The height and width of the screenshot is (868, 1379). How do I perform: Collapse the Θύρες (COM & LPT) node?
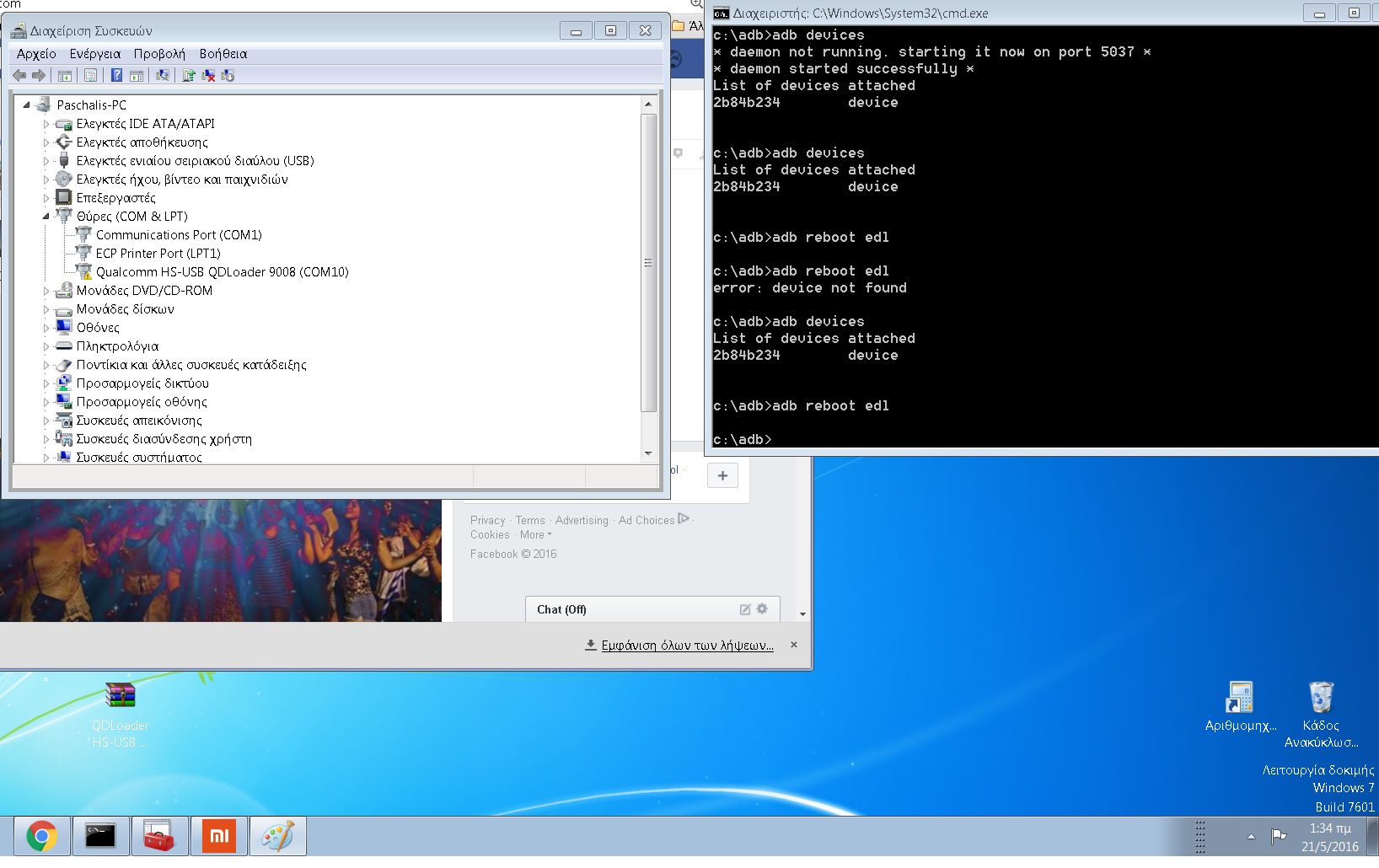[x=46, y=217]
